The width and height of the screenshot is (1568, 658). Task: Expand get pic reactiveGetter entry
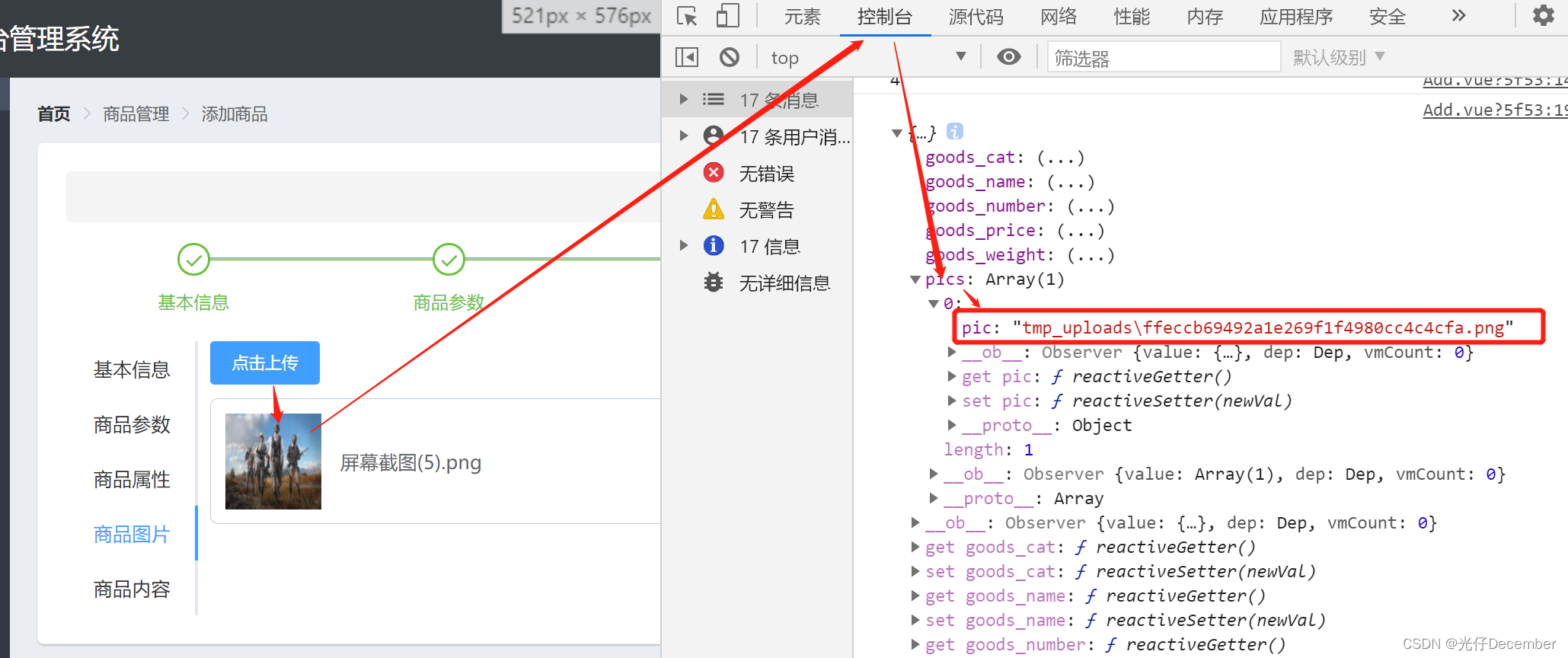tap(952, 376)
